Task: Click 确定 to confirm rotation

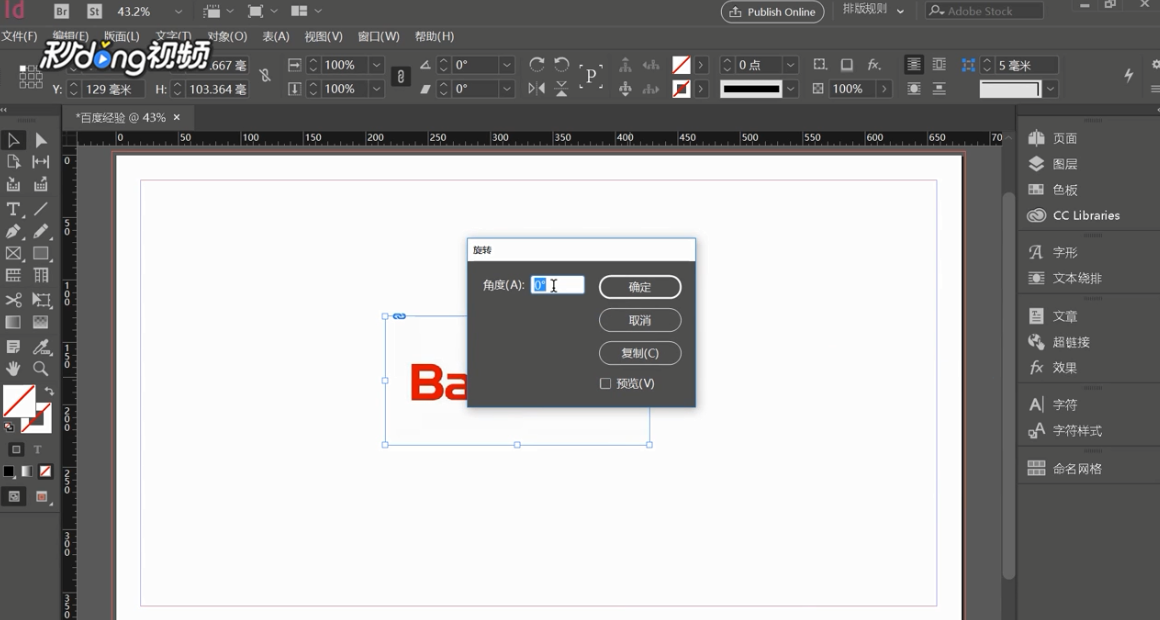Action: [640, 287]
